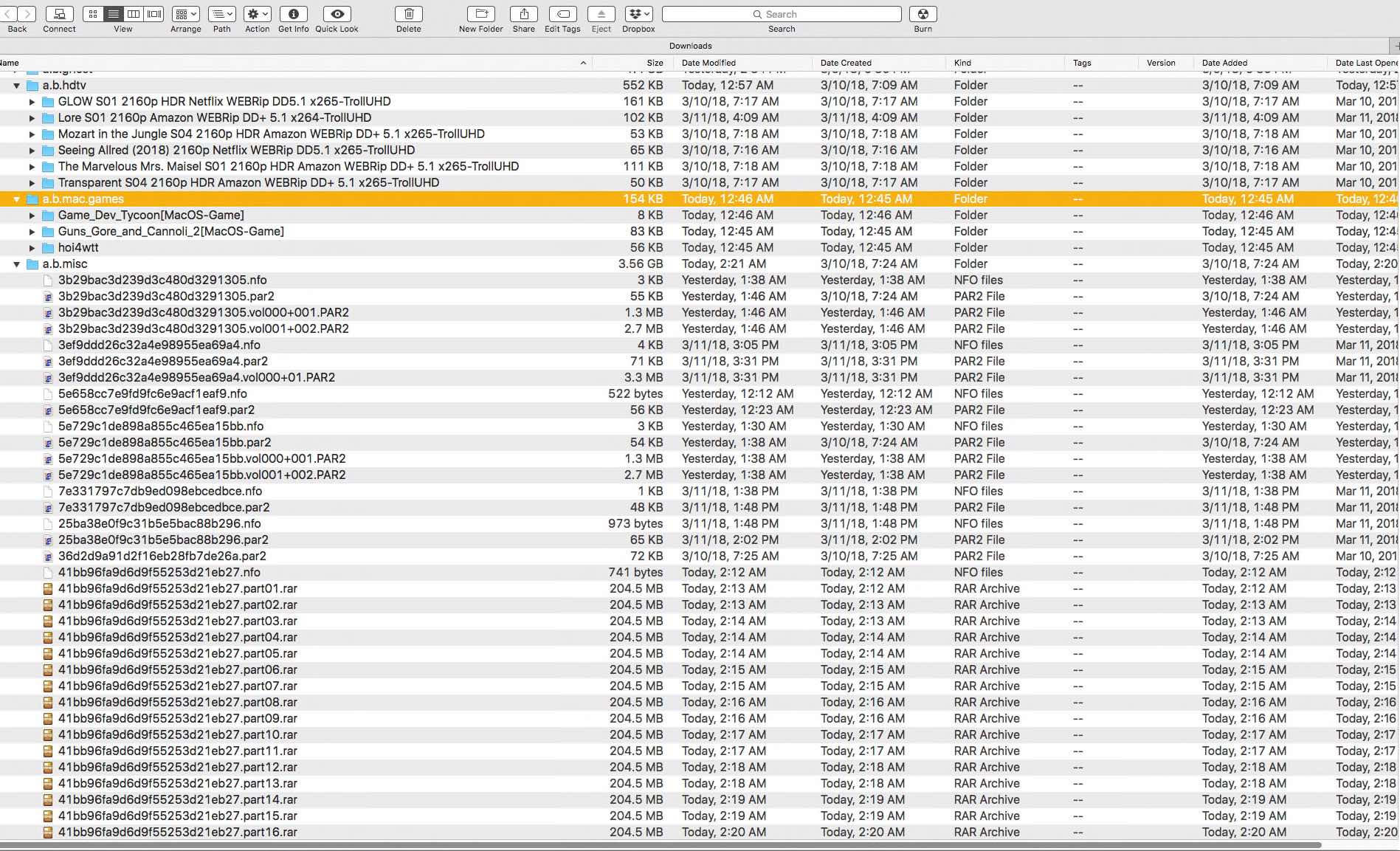Go back with the back arrow
1400x851 pixels.
pyautogui.click(x=8, y=14)
